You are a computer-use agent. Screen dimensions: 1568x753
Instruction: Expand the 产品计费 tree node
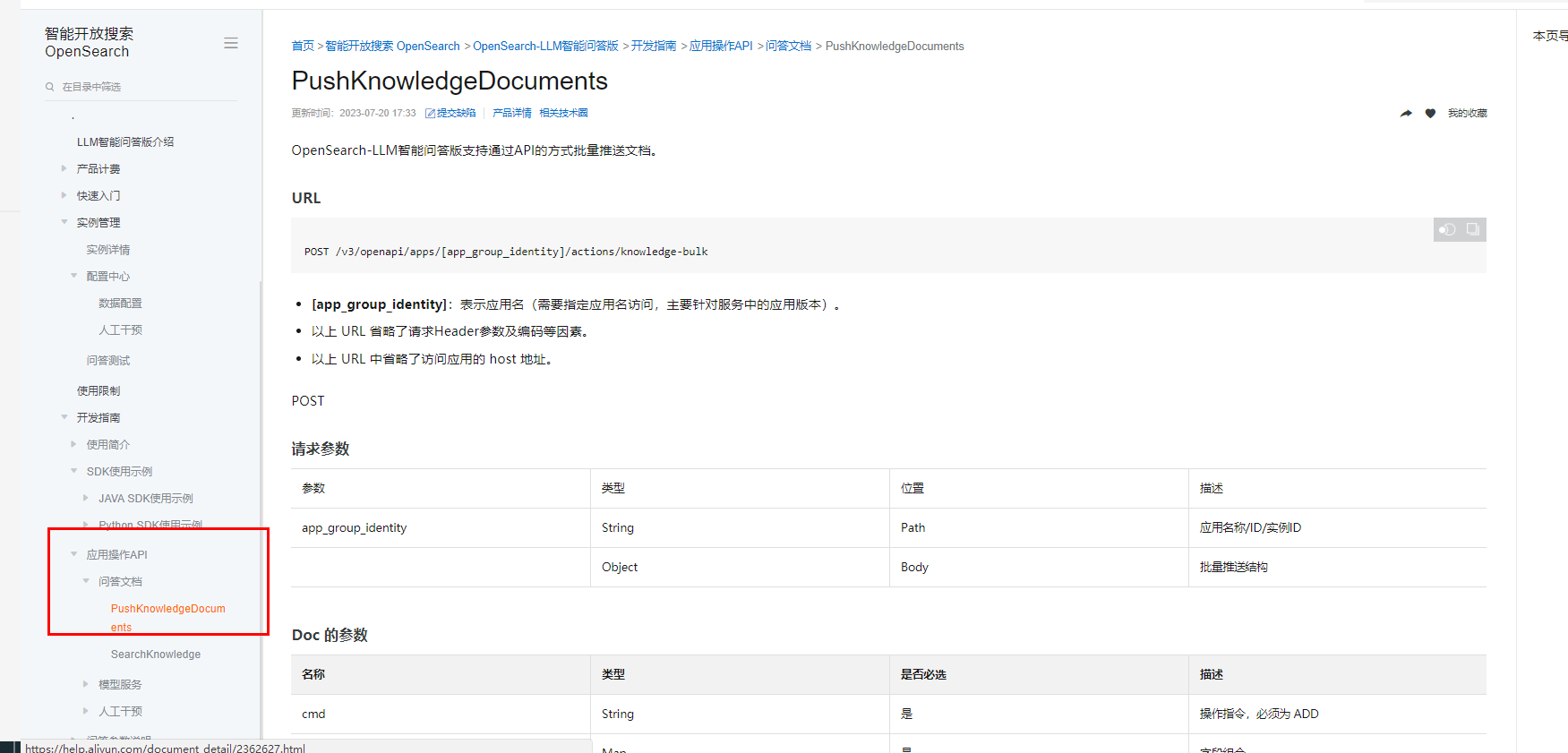[64, 168]
